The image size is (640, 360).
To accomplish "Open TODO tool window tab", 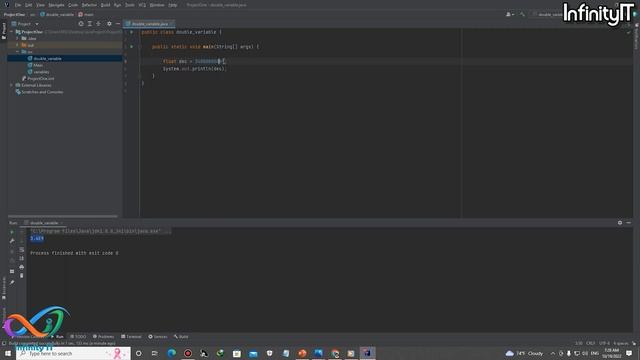I will [78, 337].
